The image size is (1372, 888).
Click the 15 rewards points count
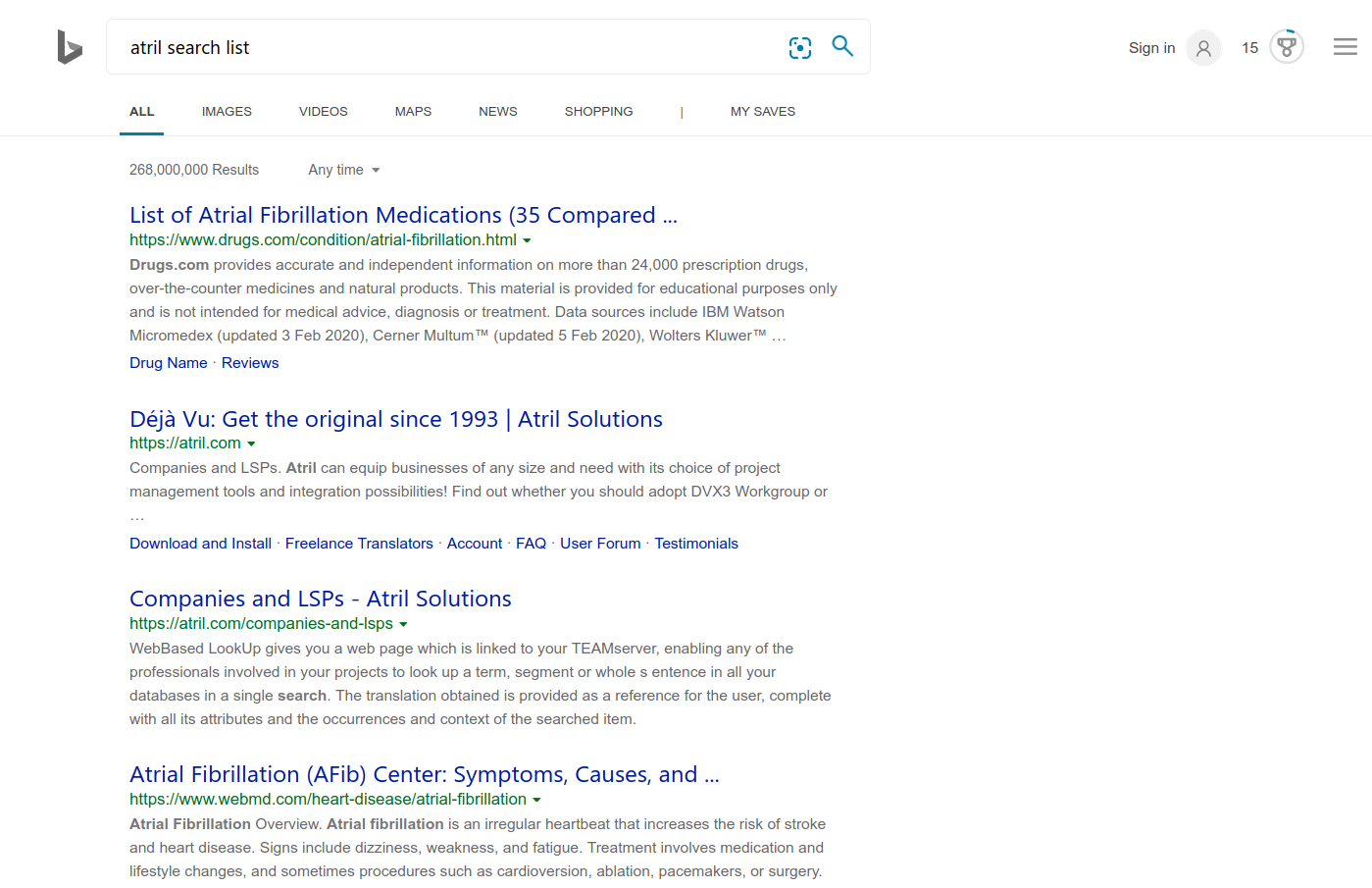pyautogui.click(x=1249, y=48)
